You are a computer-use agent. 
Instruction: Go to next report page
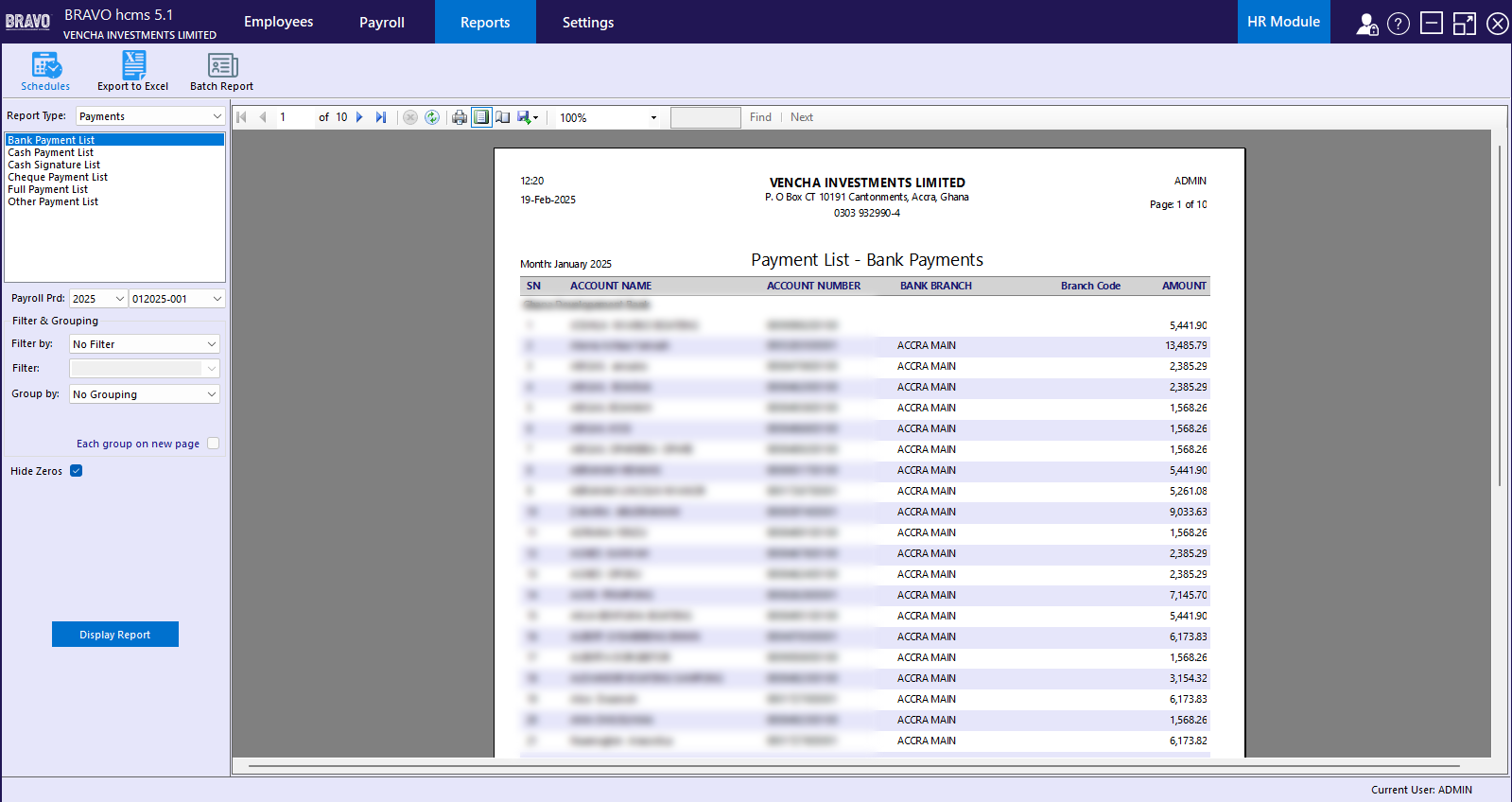click(x=359, y=117)
